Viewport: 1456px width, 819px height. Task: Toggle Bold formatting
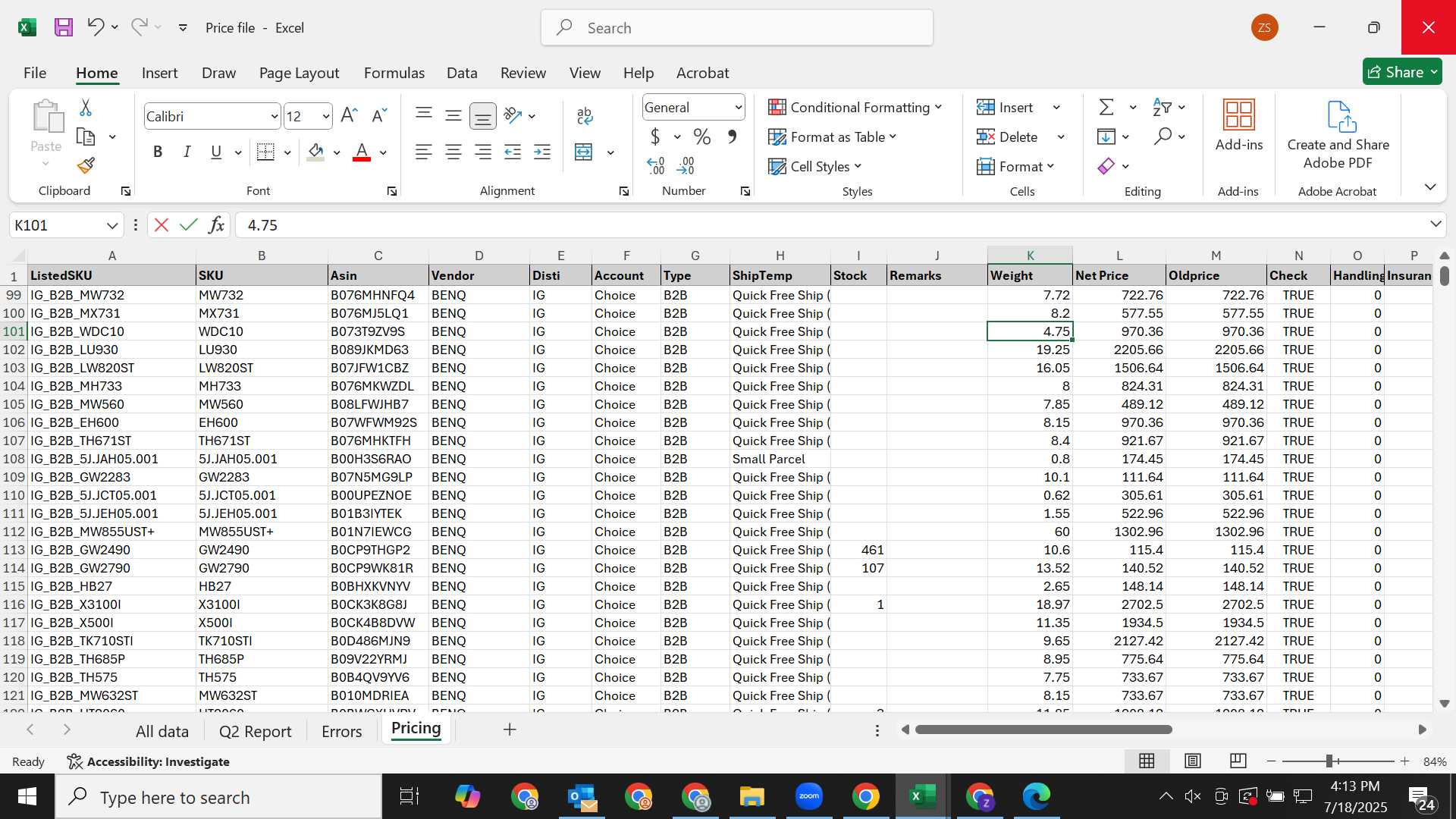pyautogui.click(x=158, y=152)
